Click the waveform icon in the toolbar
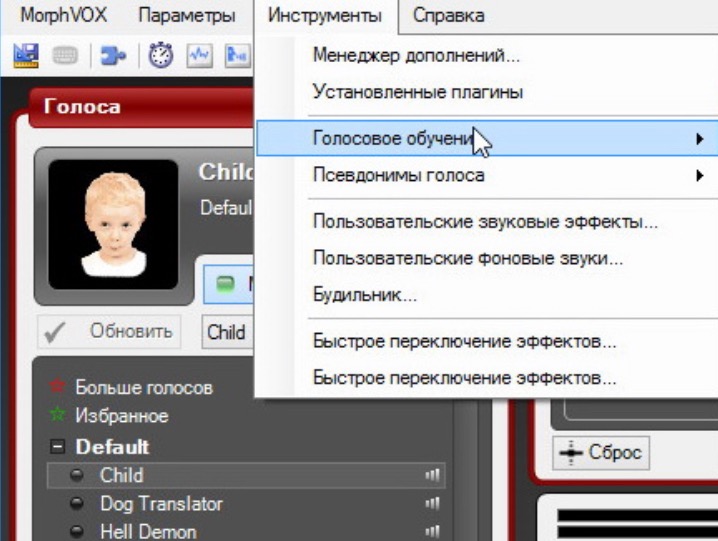This screenshot has width=718, height=541. [199, 55]
